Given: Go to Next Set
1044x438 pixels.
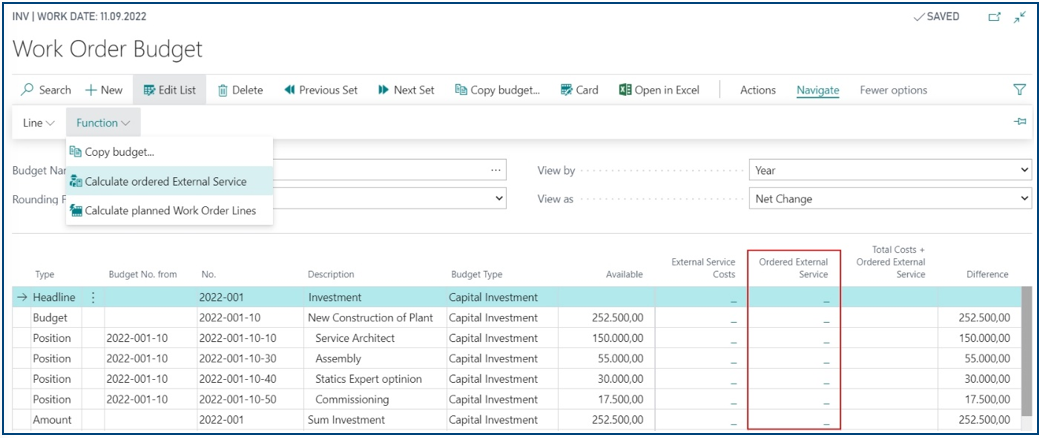Looking at the screenshot, I should pyautogui.click(x=406, y=90).
